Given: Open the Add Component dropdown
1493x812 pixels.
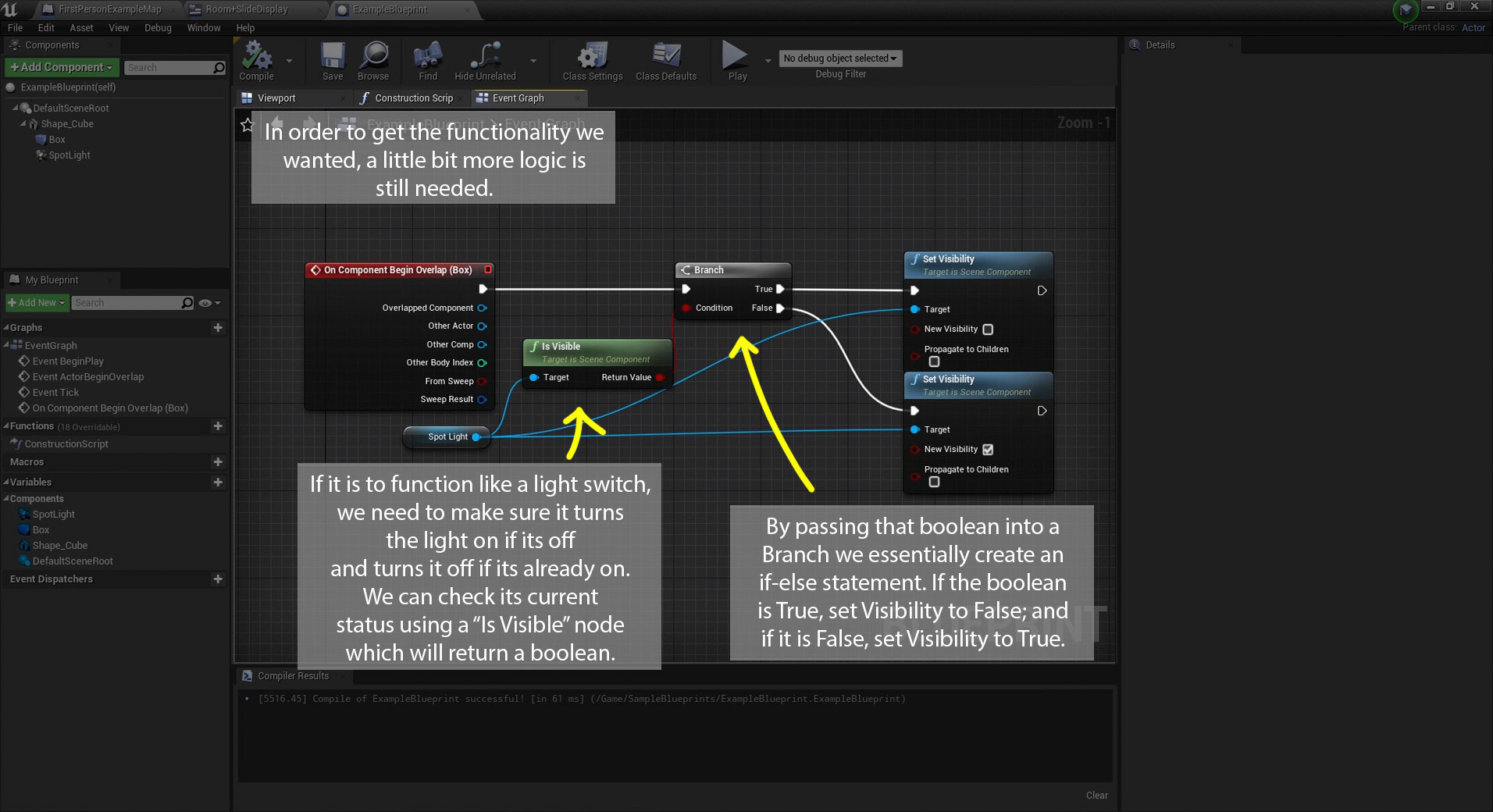Looking at the screenshot, I should click(62, 68).
